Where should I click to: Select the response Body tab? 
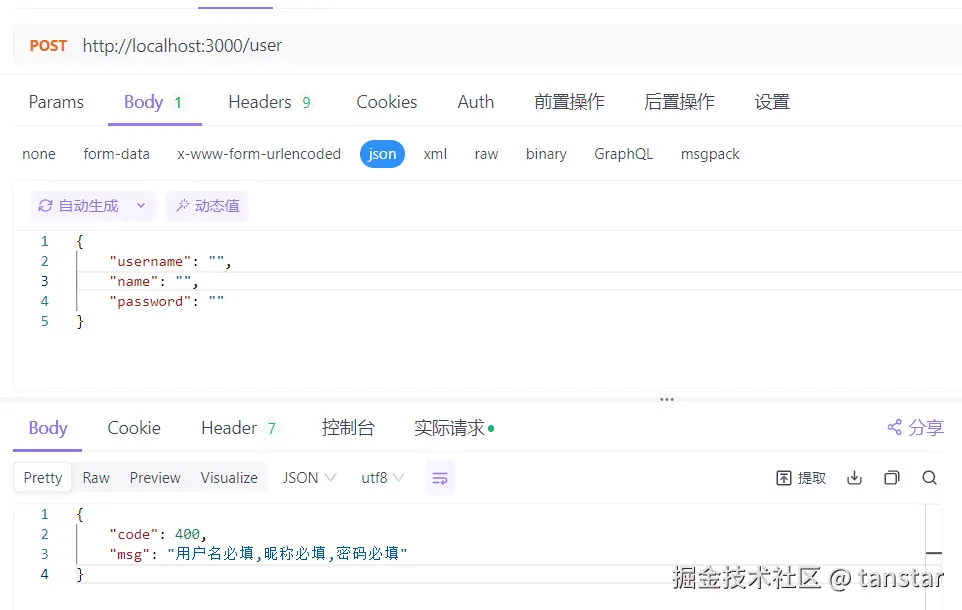pos(48,428)
